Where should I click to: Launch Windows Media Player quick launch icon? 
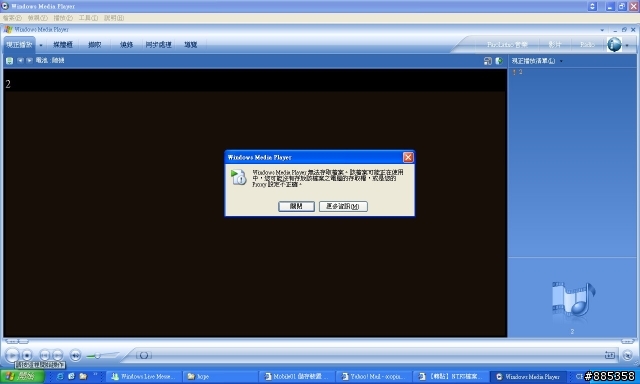click(x=71, y=376)
